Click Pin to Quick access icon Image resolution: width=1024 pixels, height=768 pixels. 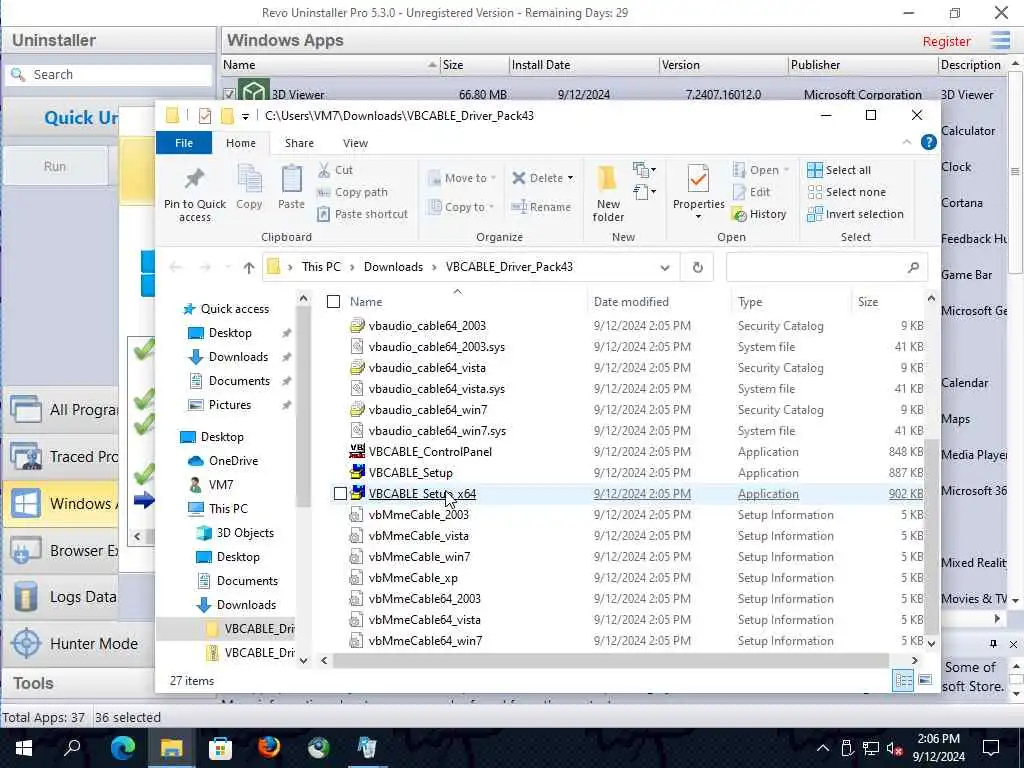click(195, 193)
